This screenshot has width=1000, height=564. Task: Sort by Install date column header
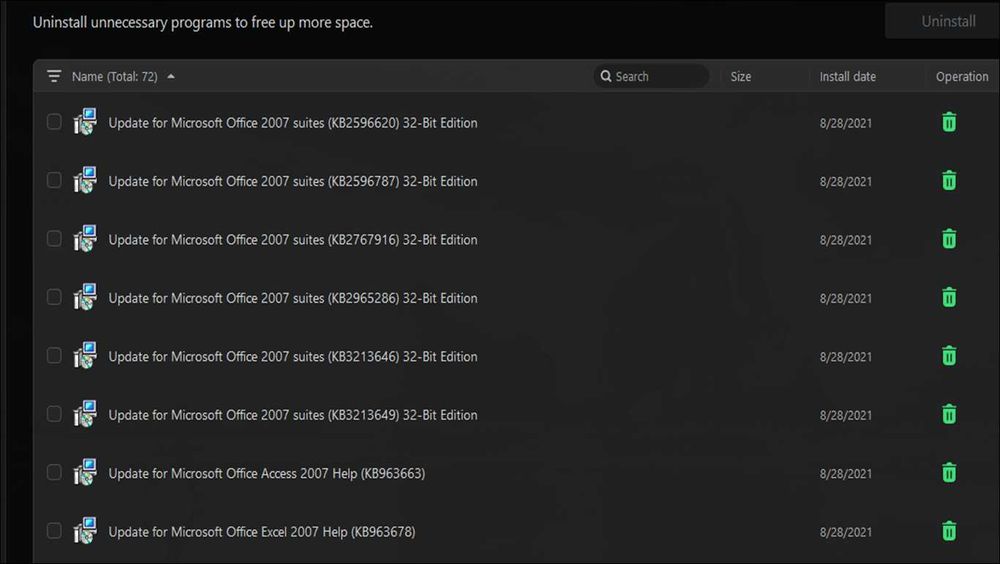[x=848, y=77]
